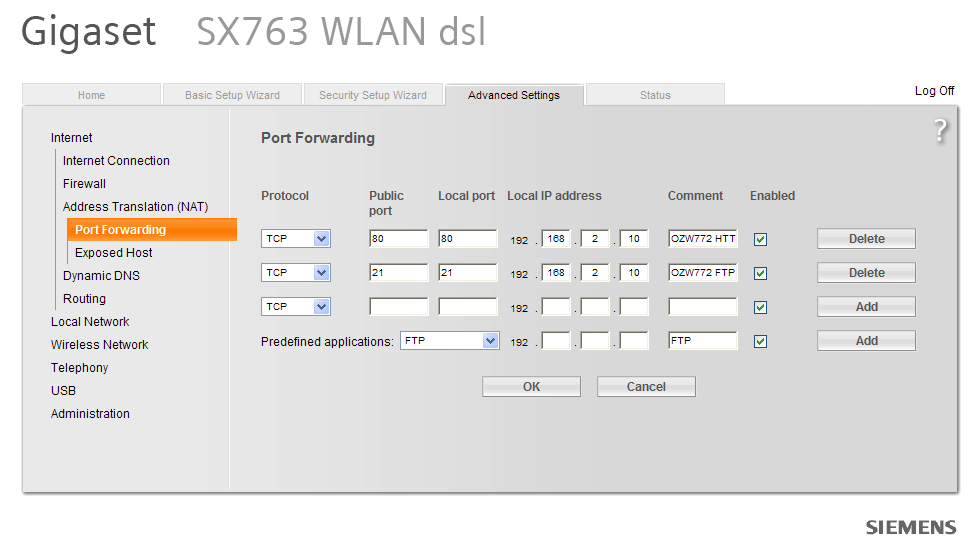Focus the Local port field showing 80
The height and width of the screenshot is (546, 974).
click(468, 239)
